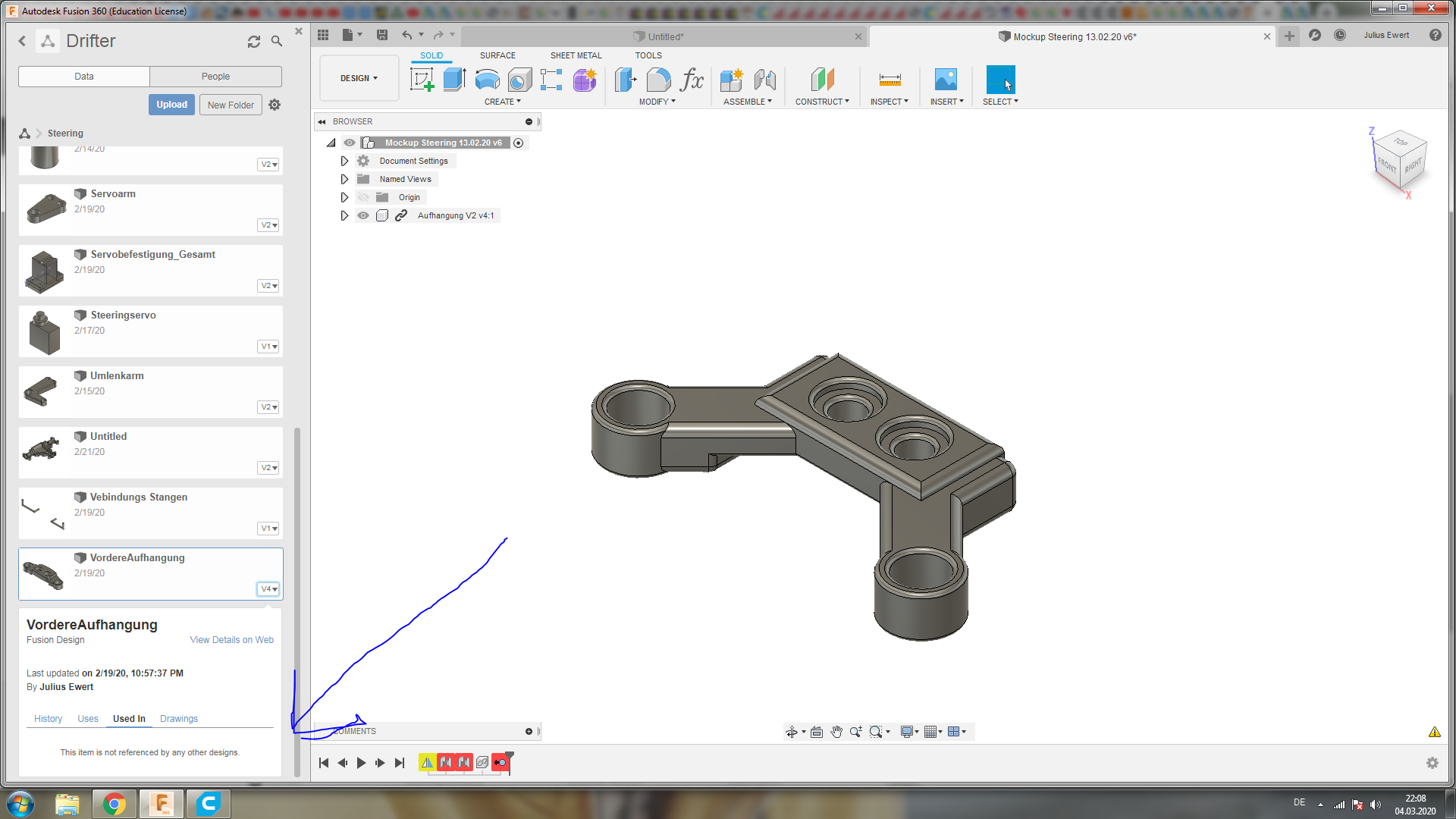Select the New Component tool
The height and width of the screenshot is (819, 1456).
coord(732,80)
